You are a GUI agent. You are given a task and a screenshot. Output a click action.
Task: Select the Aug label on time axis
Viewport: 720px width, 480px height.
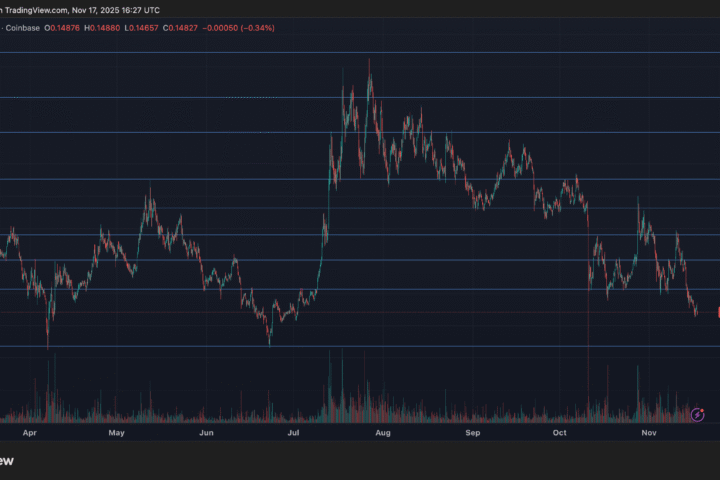[381, 434]
